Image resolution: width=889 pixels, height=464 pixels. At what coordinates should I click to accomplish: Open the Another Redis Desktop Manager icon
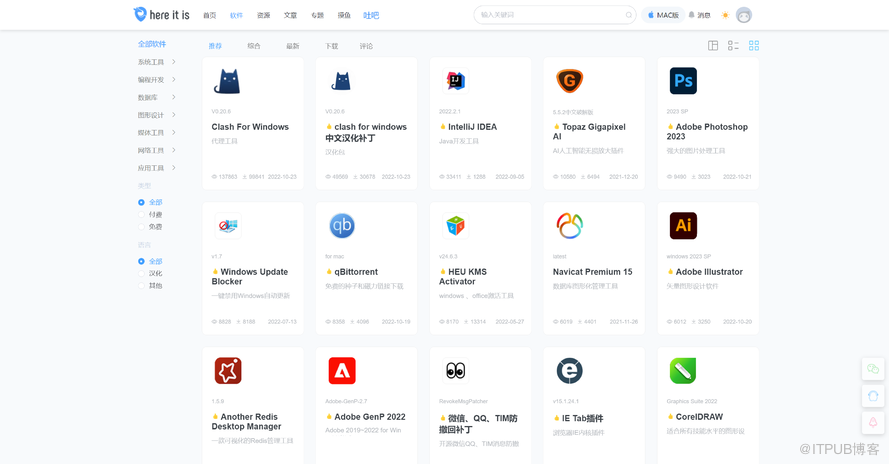point(228,371)
